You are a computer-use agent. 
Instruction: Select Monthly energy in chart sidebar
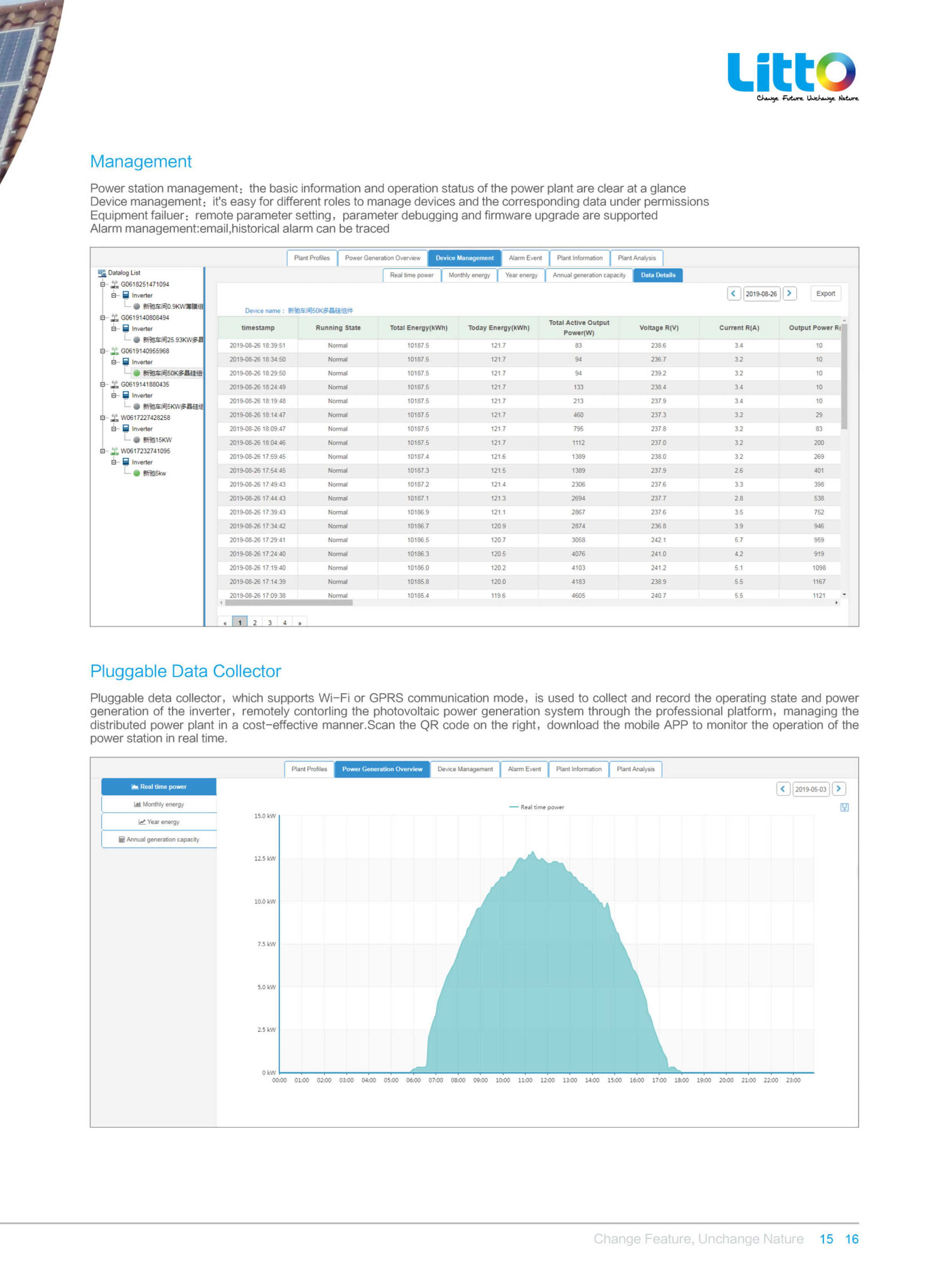tap(159, 804)
